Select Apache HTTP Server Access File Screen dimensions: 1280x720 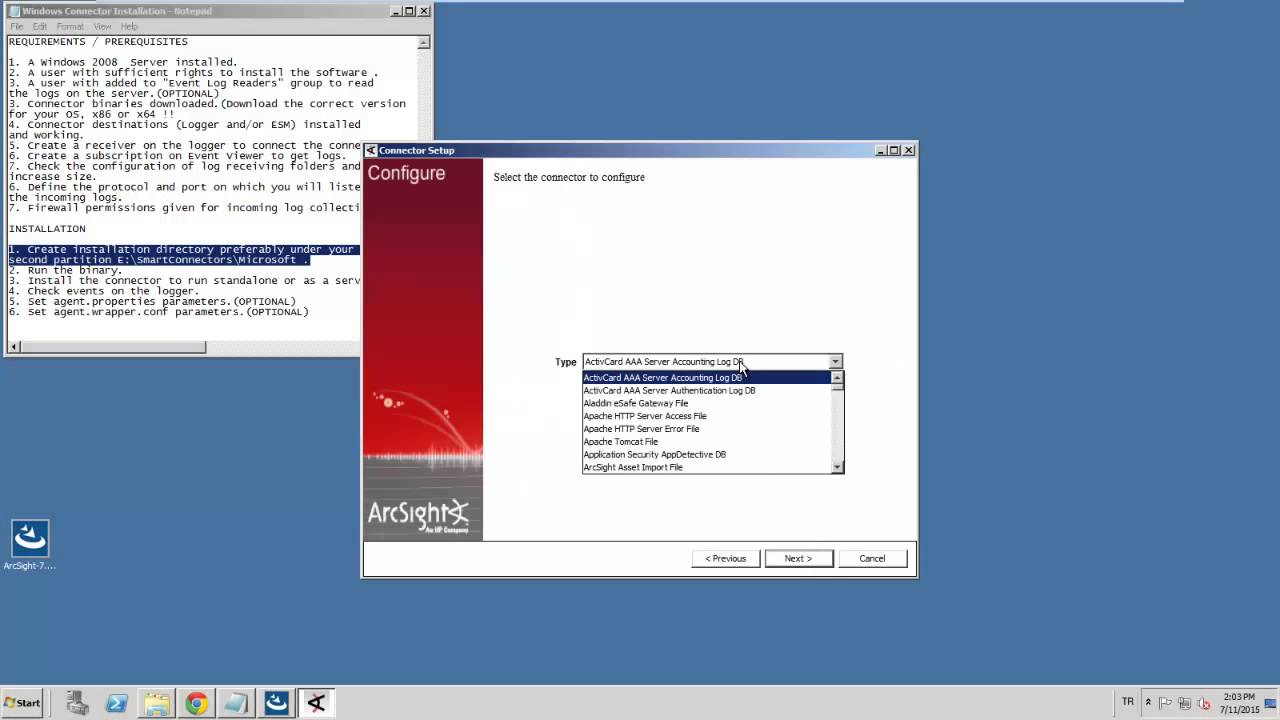707,416
